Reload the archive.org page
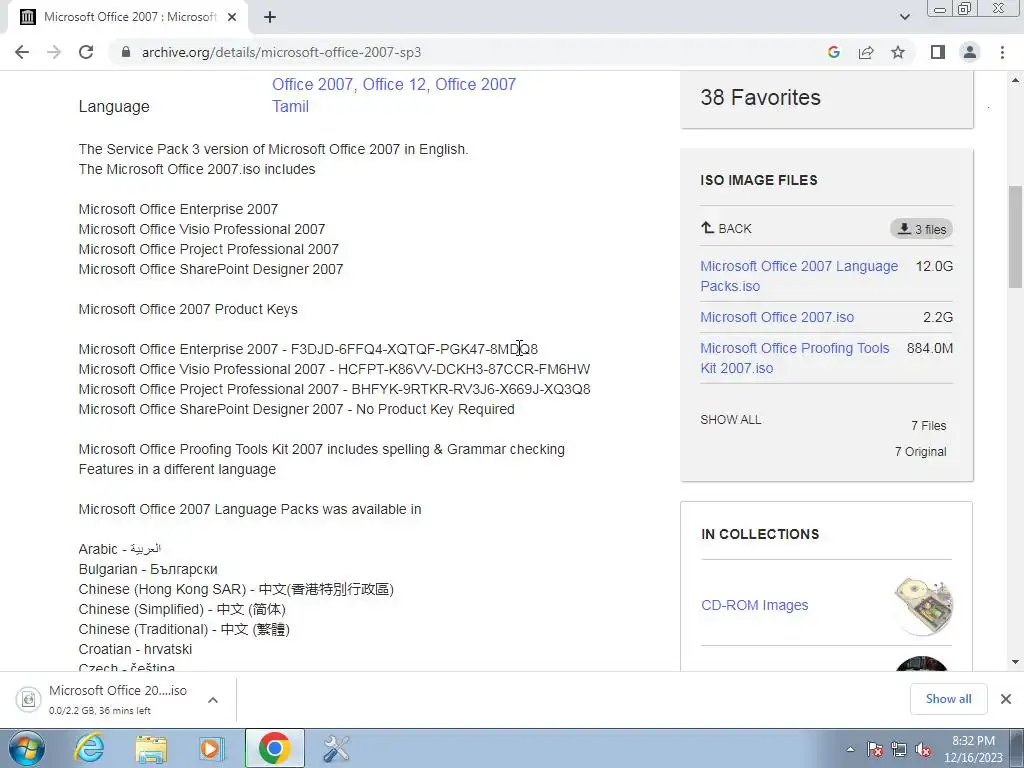This screenshot has width=1024, height=768. pos(86,52)
